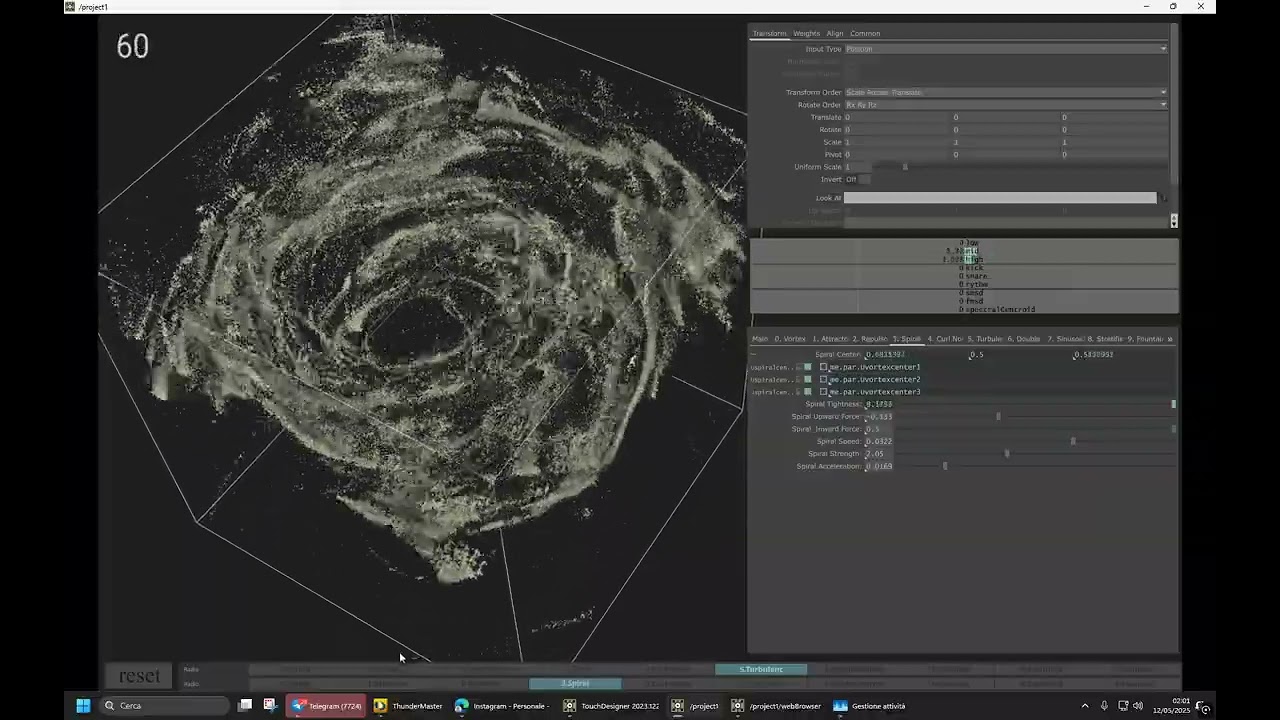The image size is (1280, 720).
Task: Switch to /project1/webBrowser taskbar window
Action: (x=776, y=706)
